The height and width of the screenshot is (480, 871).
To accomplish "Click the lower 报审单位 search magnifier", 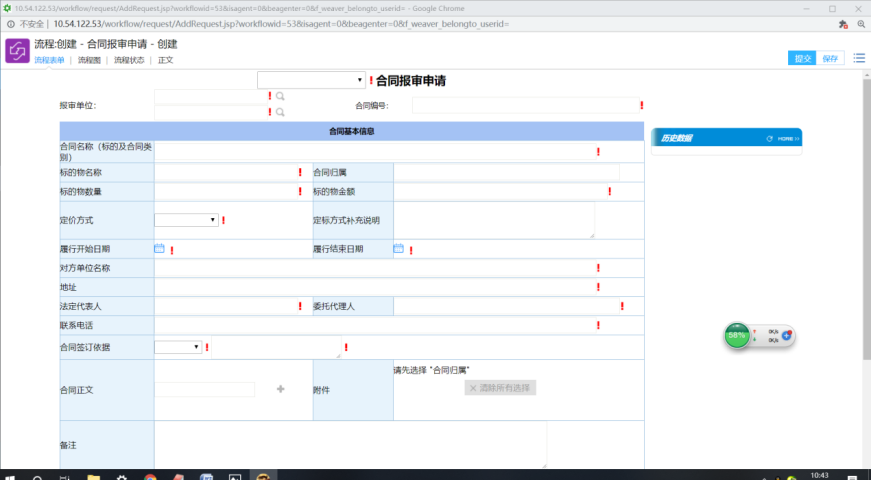I will [280, 112].
